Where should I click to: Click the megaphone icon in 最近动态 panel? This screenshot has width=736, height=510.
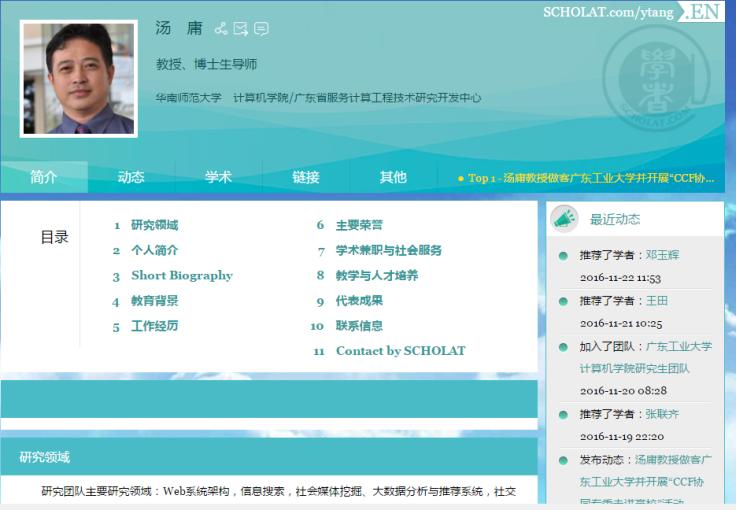point(565,218)
